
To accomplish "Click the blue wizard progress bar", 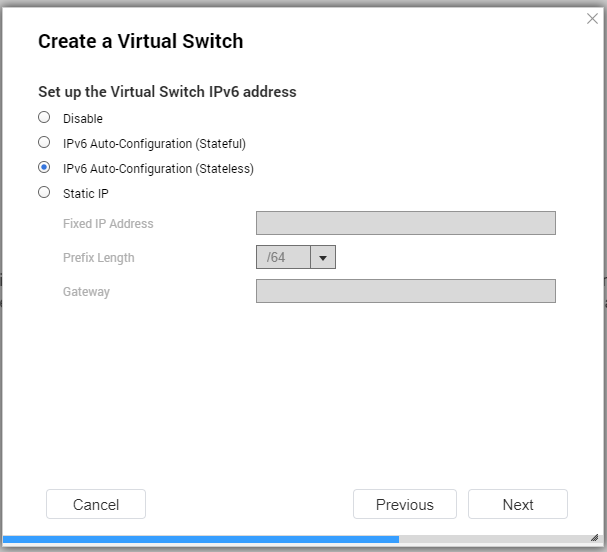I will (x=201, y=539).
